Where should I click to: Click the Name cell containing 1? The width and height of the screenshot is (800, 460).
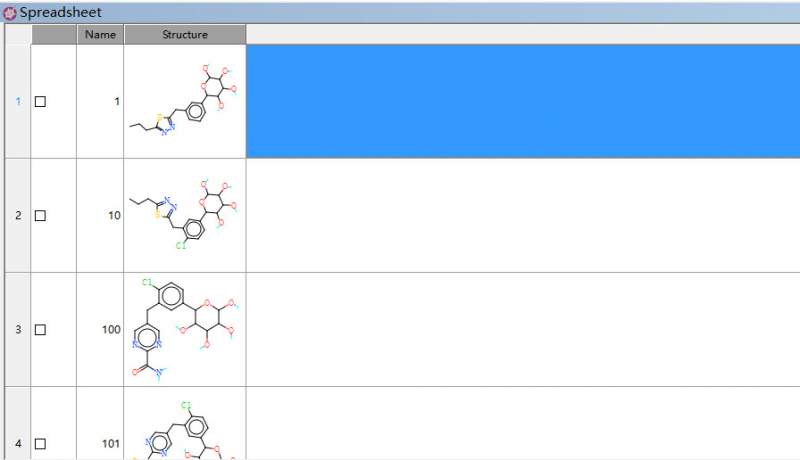[100, 101]
